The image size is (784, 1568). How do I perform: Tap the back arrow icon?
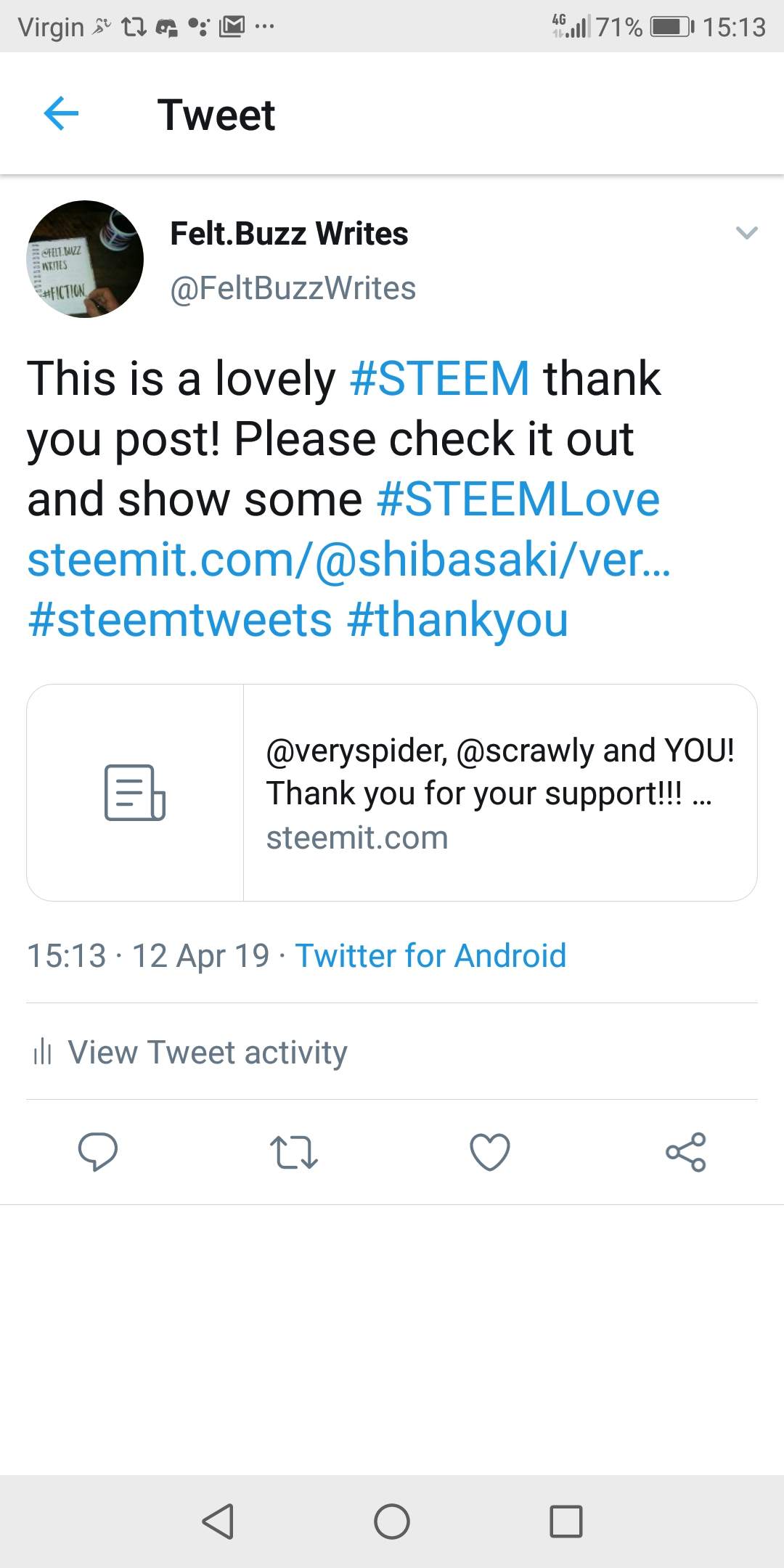point(61,114)
